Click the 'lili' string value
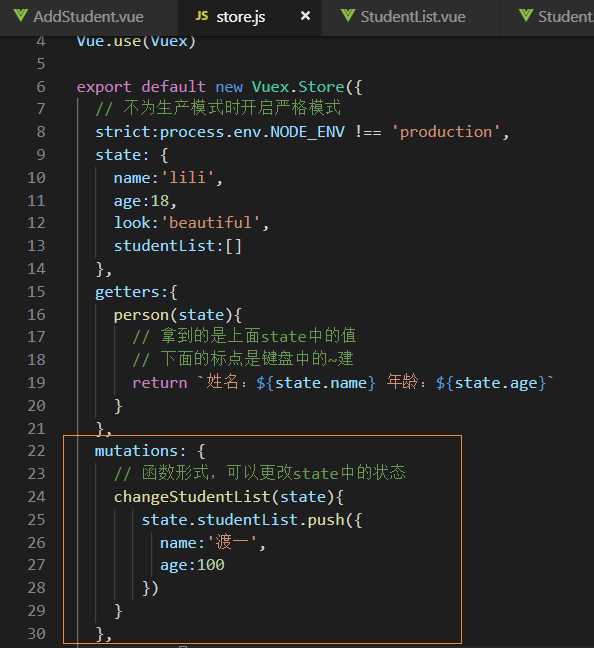Screen dimensions: 594x648 pyautogui.click(x=187, y=178)
